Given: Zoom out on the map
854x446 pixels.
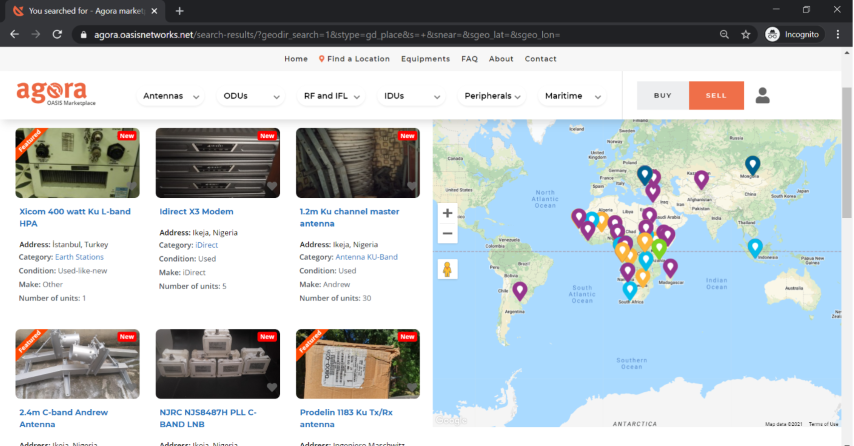Looking at the screenshot, I should 448,234.
